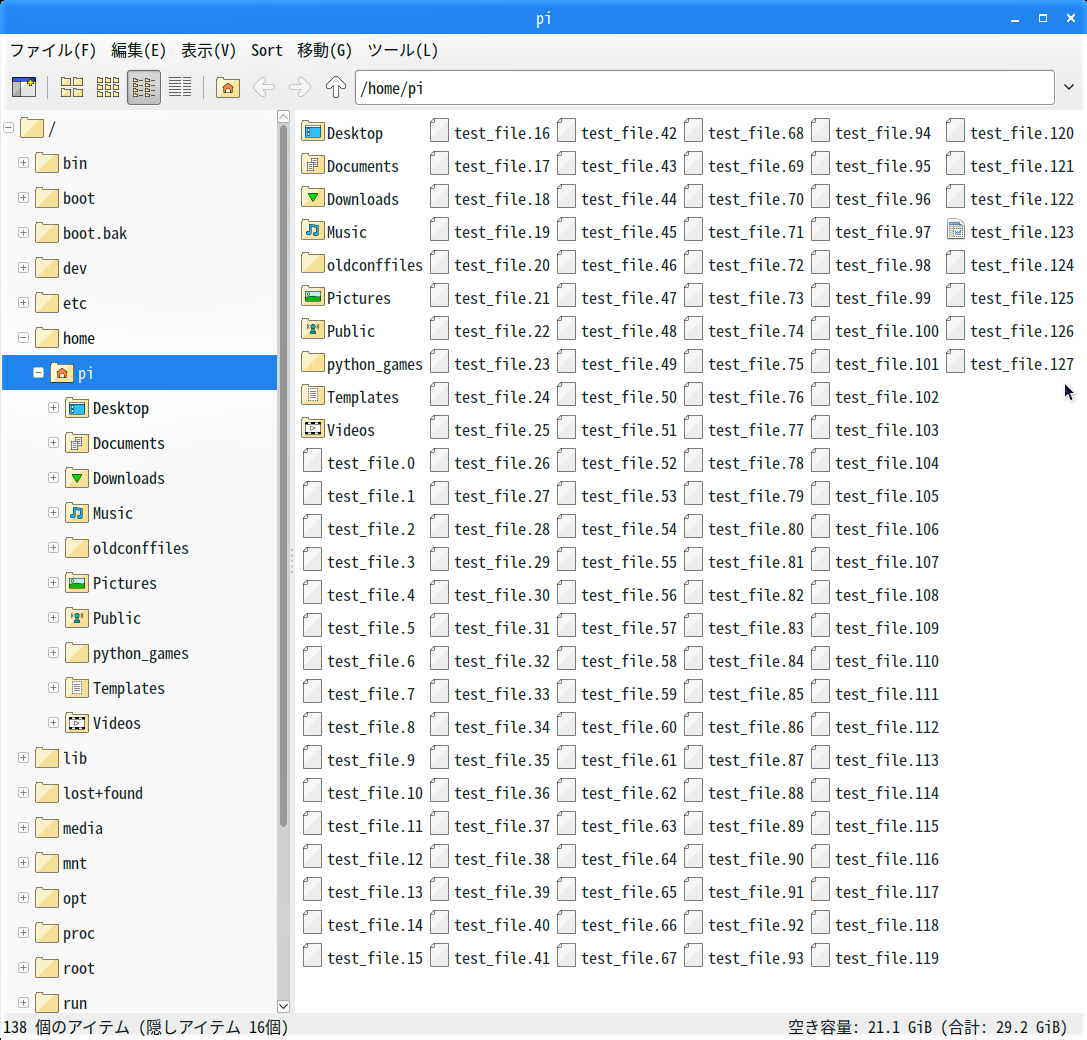This screenshot has height=1040, width=1087.
Task: Click Videos icon in sidebar tree
Action: tap(77, 723)
